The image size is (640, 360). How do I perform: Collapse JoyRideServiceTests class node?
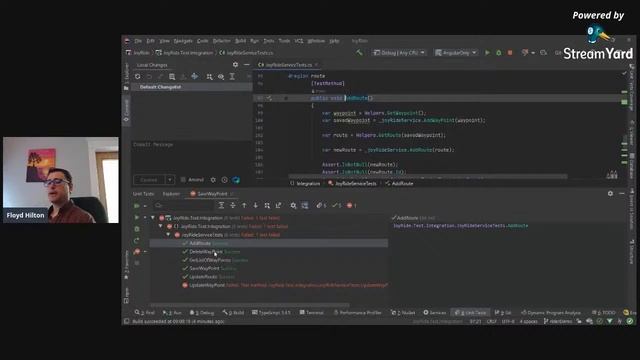(168, 235)
